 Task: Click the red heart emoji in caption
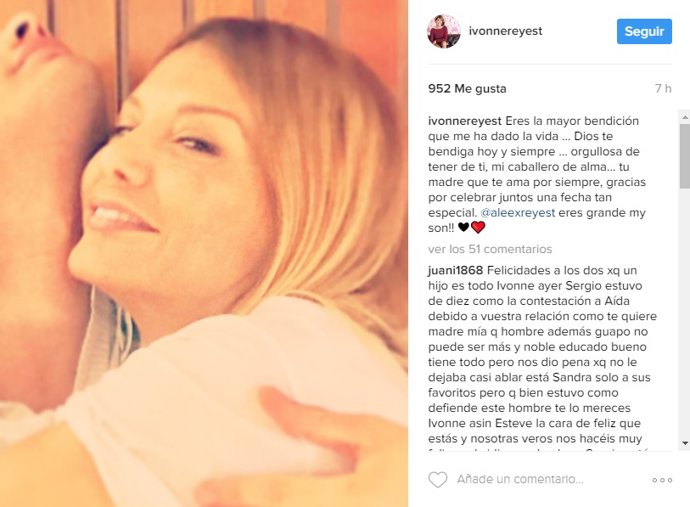point(478,227)
